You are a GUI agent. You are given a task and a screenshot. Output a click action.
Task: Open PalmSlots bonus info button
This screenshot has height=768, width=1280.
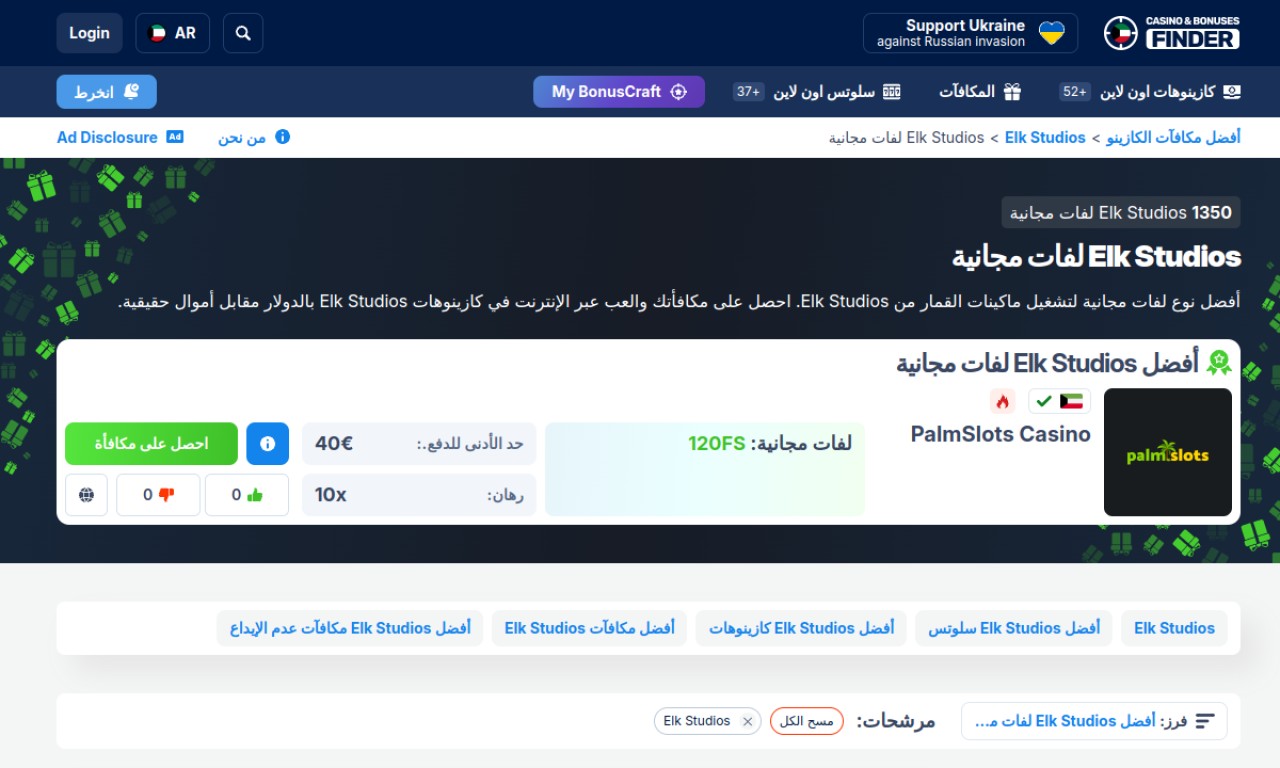click(267, 444)
